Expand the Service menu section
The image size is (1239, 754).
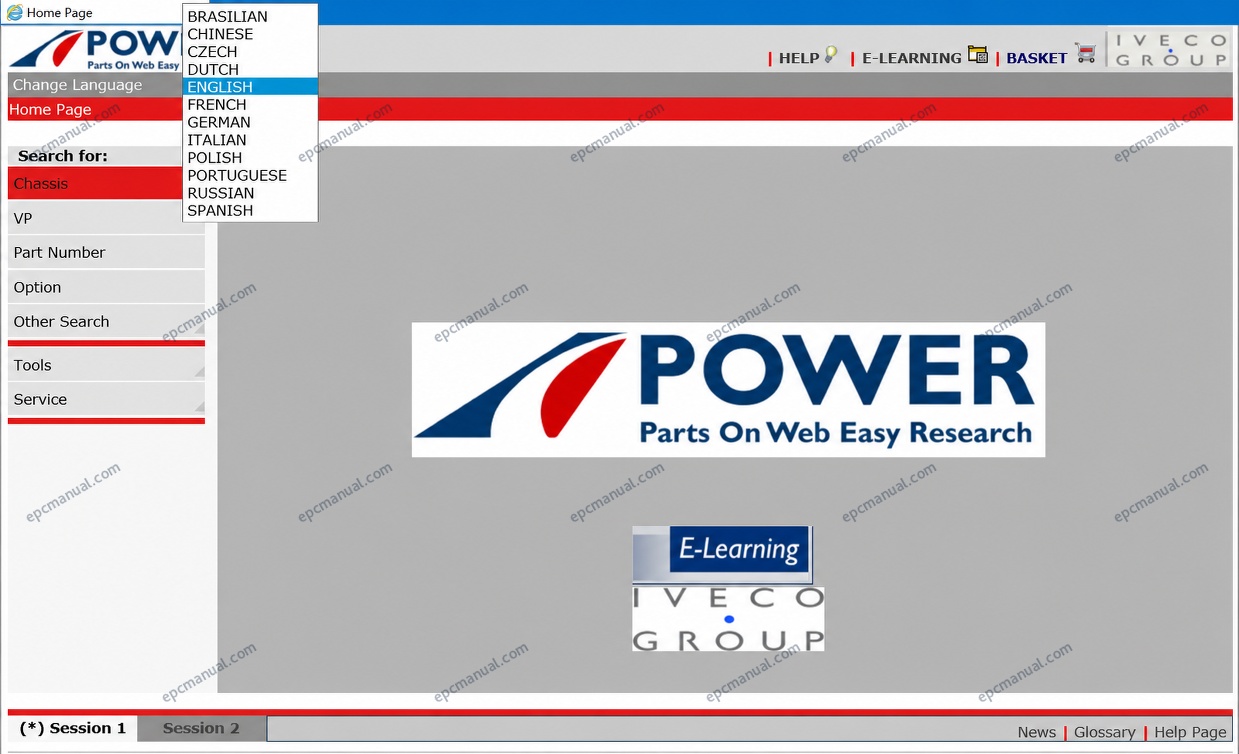click(x=106, y=399)
